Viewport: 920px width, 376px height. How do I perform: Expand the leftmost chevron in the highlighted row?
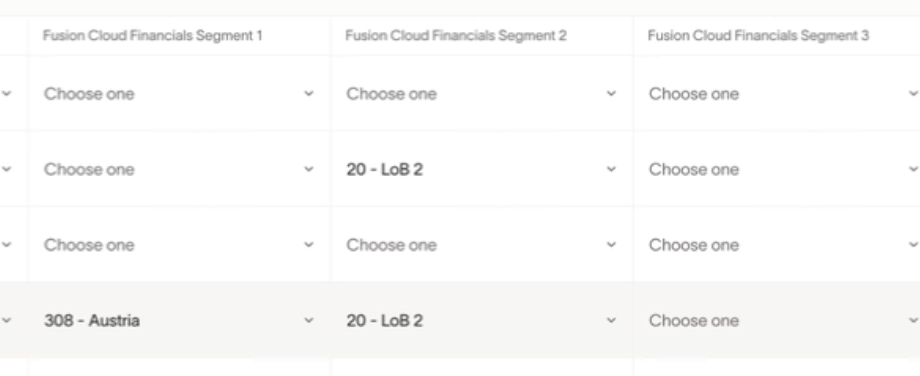6,320
